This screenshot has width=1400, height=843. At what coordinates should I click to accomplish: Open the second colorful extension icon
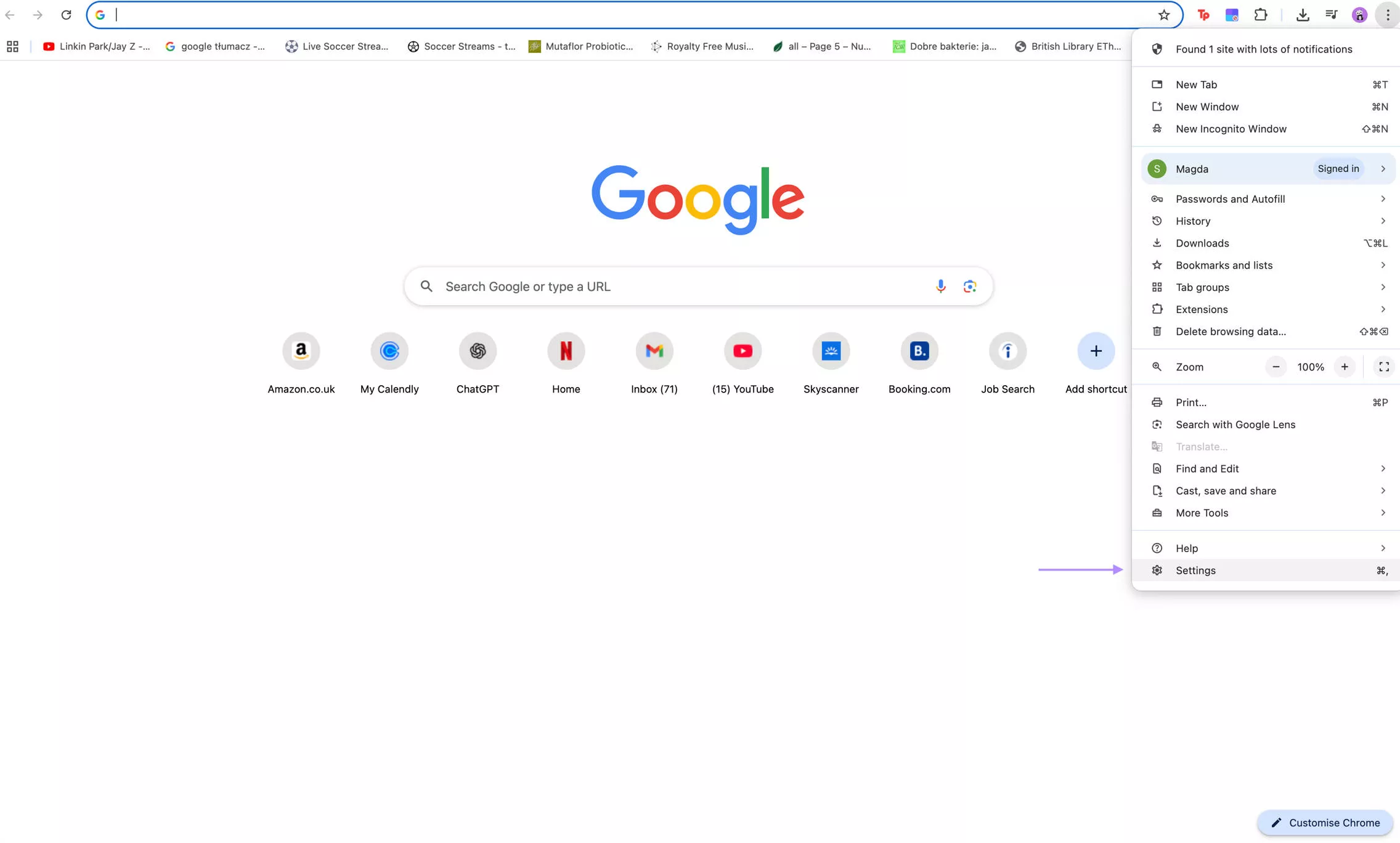coord(1232,15)
